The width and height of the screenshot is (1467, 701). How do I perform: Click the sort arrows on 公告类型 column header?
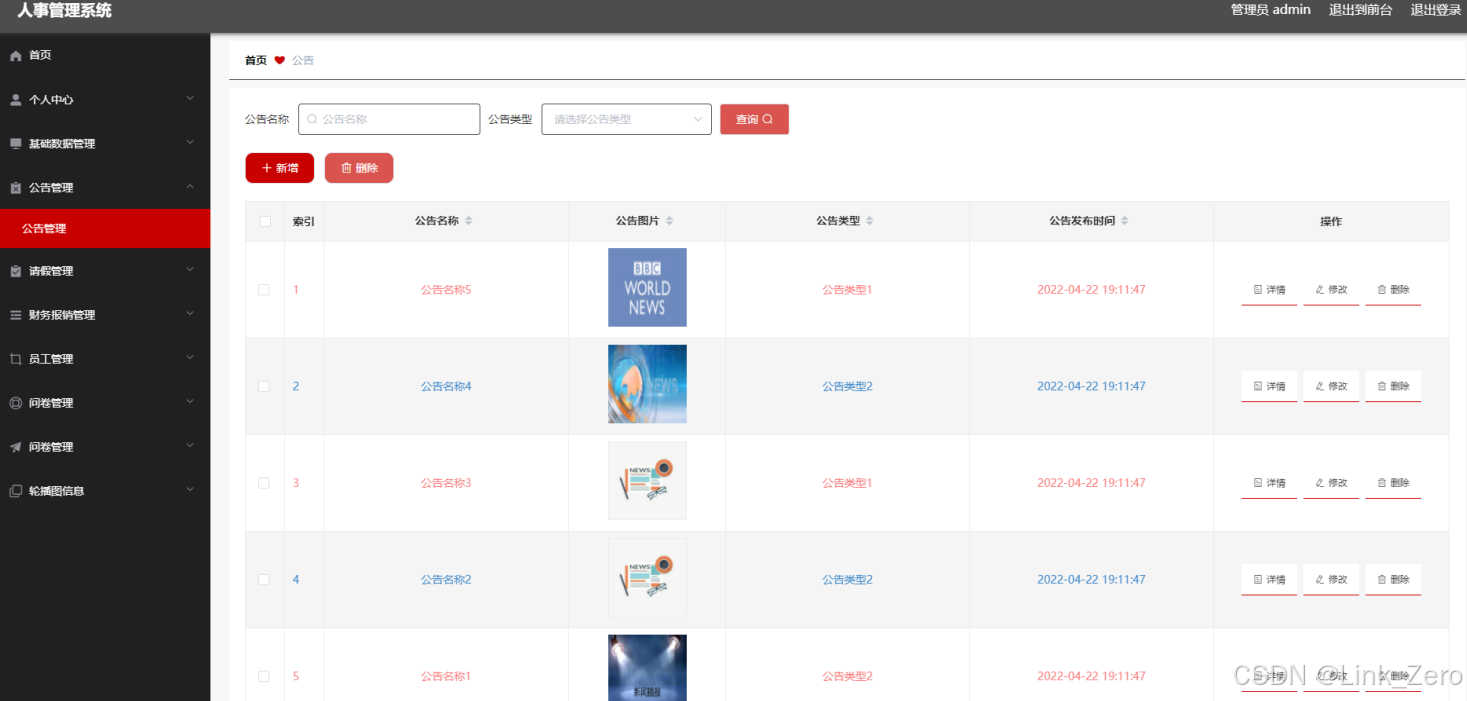click(870, 221)
